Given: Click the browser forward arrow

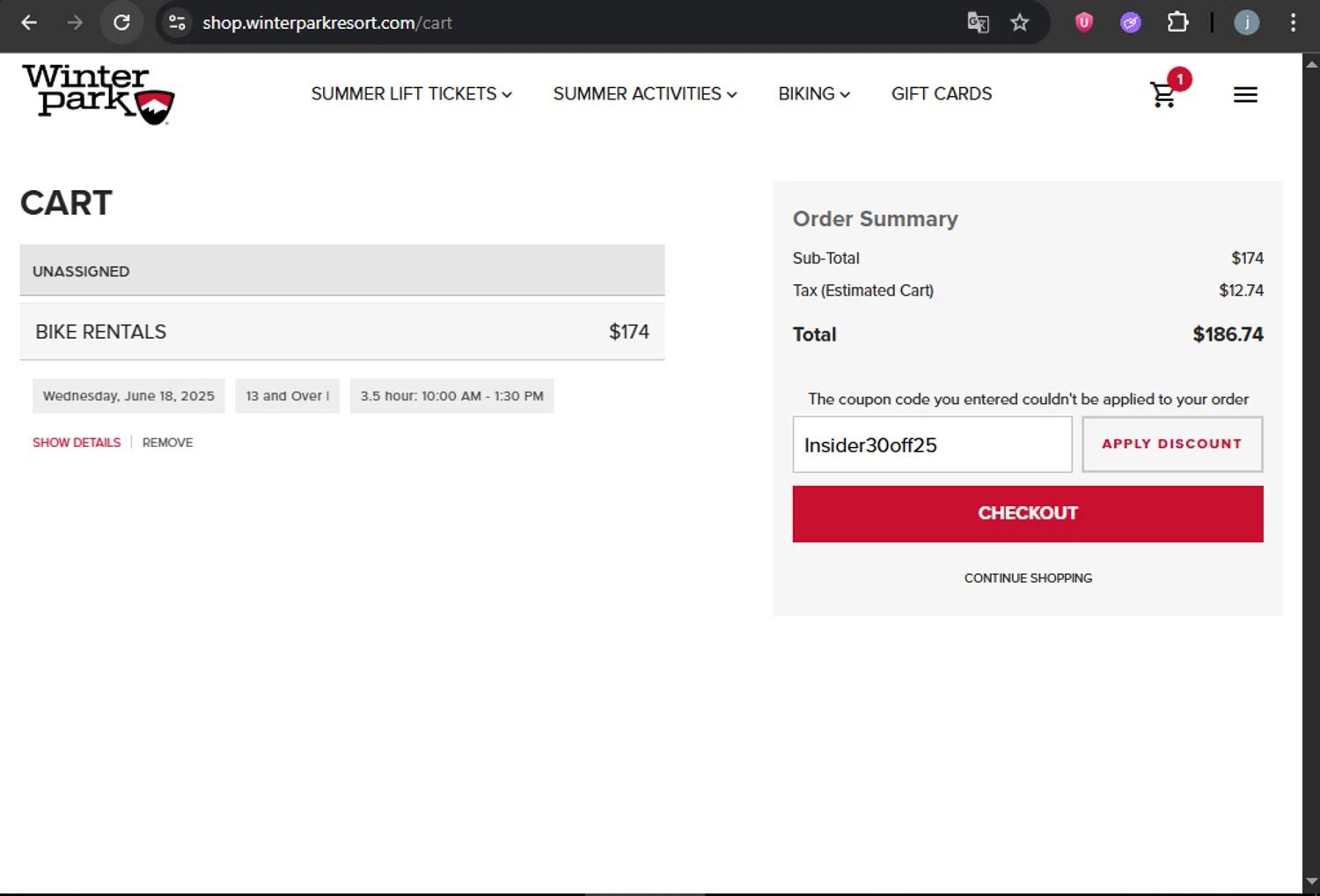Looking at the screenshot, I should tap(75, 23).
